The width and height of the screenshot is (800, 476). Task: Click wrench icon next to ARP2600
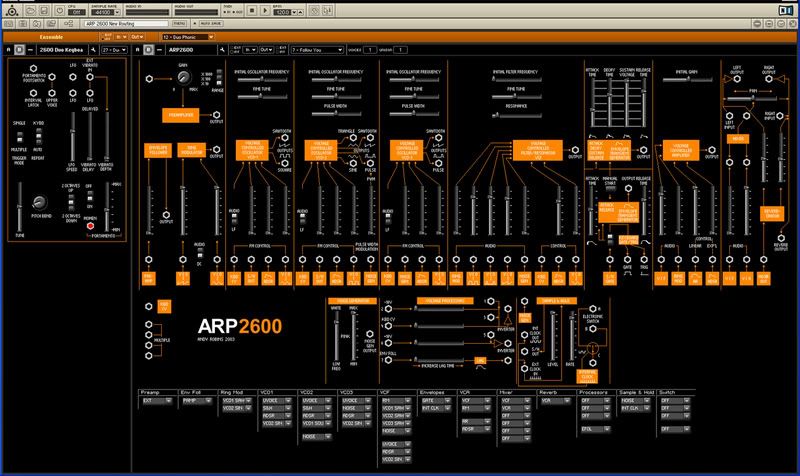point(222,50)
